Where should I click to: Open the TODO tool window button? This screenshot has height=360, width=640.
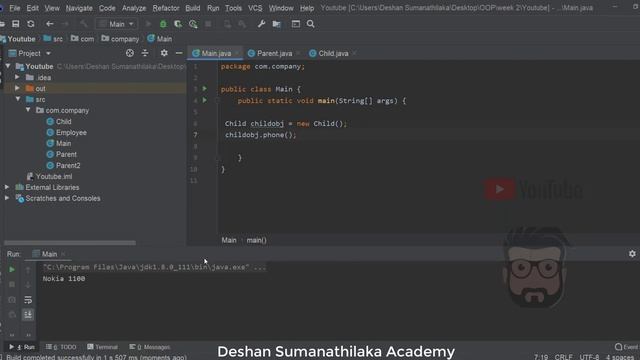coord(61,347)
